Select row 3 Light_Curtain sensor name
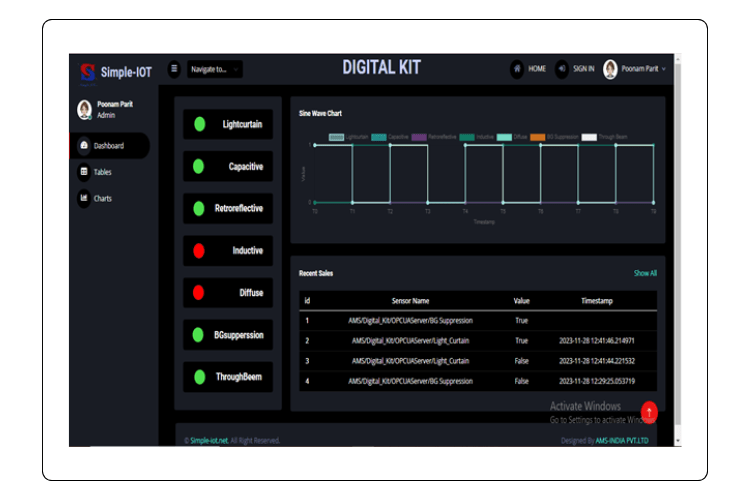The image size is (750, 500). [410, 361]
